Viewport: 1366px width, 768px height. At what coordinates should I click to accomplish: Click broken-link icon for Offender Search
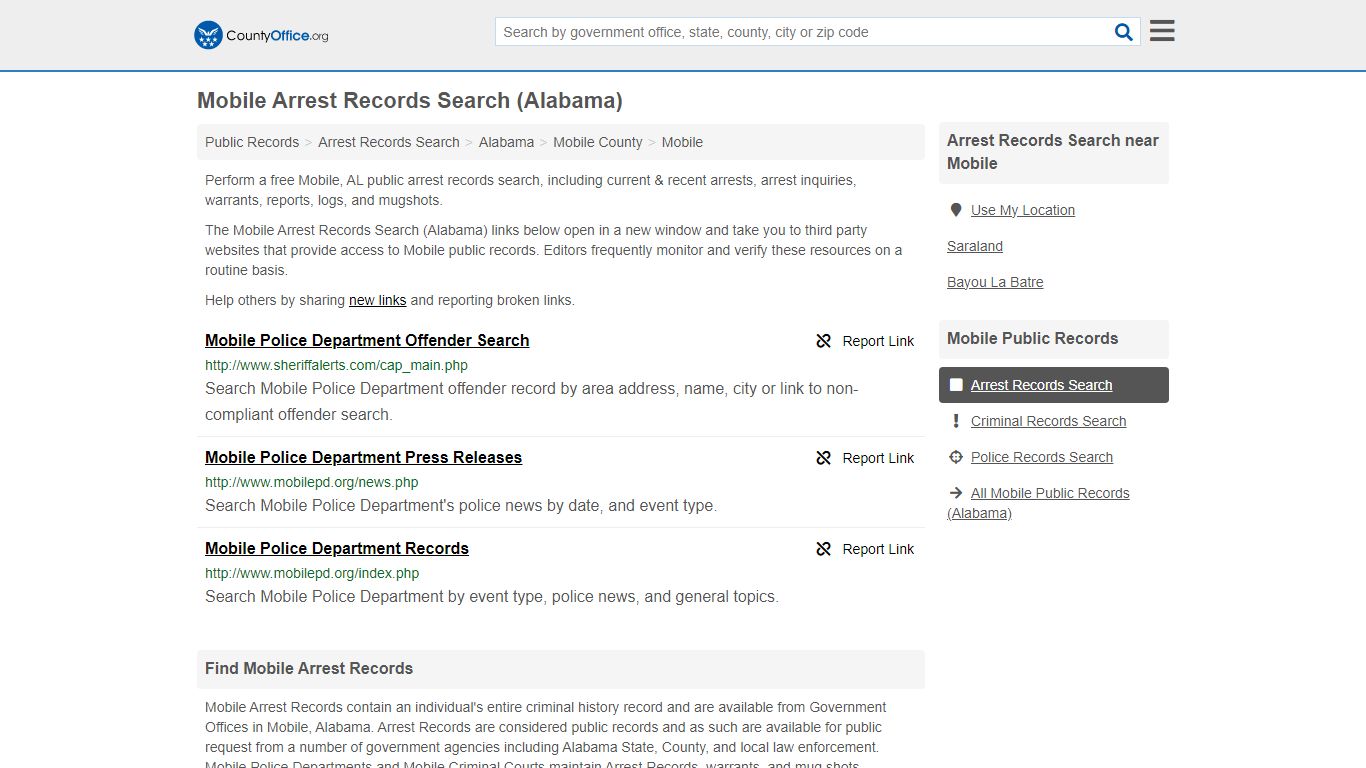(824, 341)
